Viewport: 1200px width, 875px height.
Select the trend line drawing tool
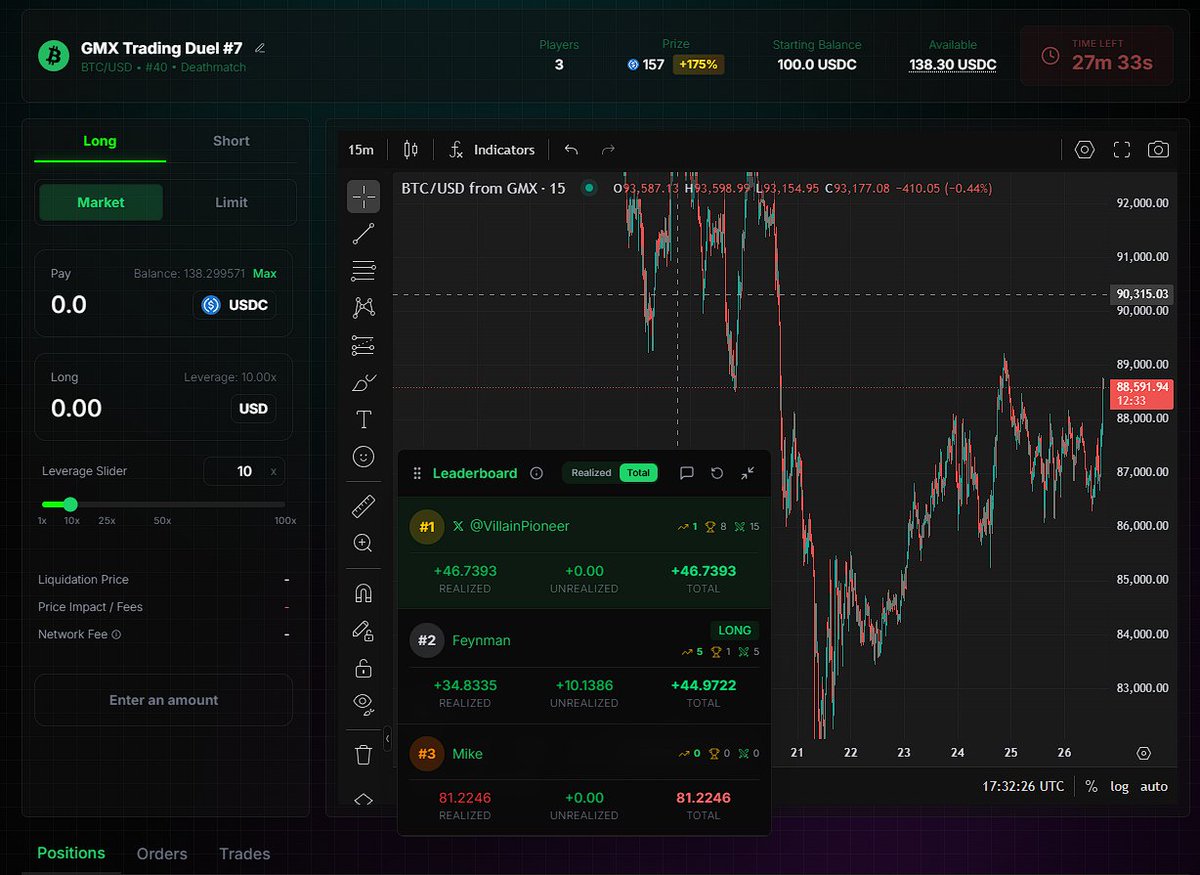[364, 234]
